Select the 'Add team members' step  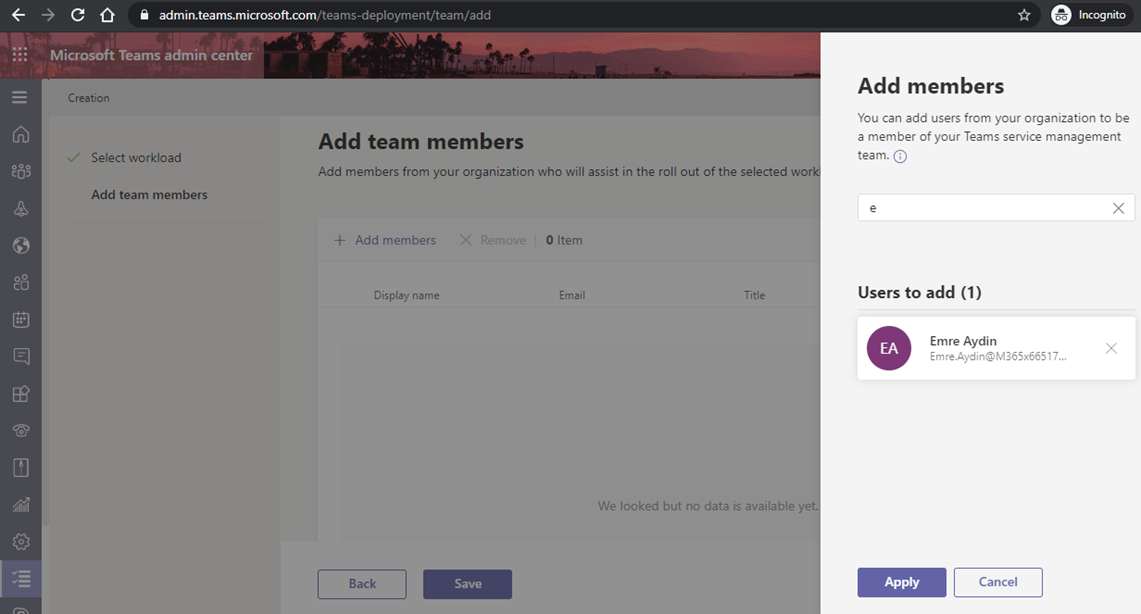[x=149, y=195]
